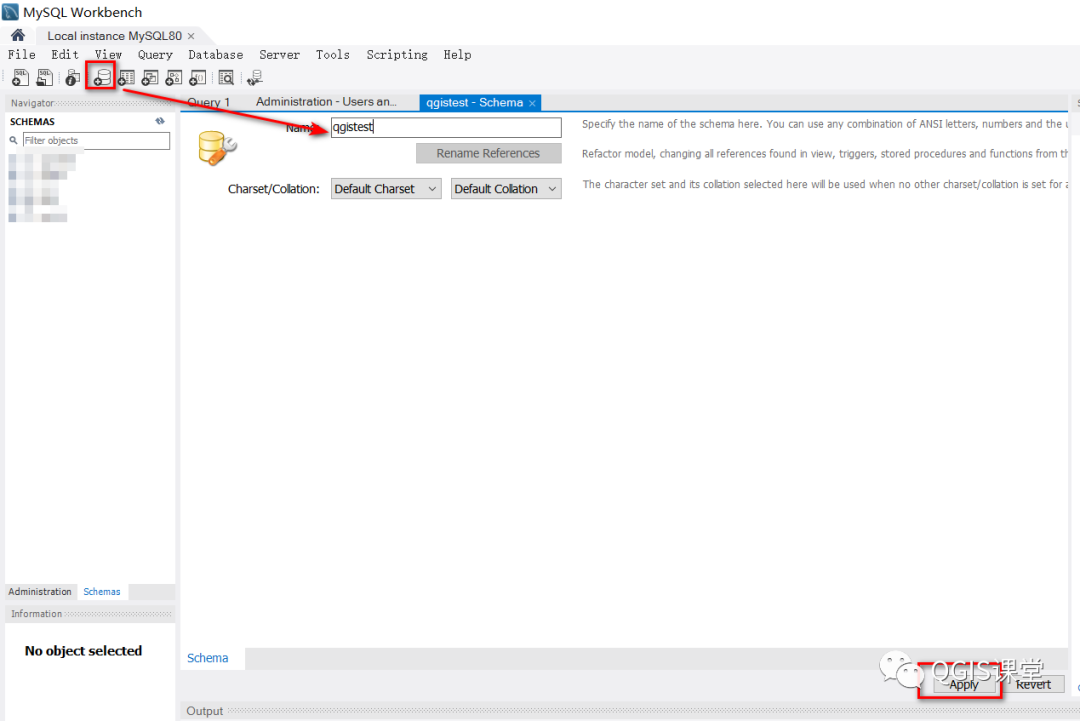
Task: Open the File menu
Action: coord(21,54)
